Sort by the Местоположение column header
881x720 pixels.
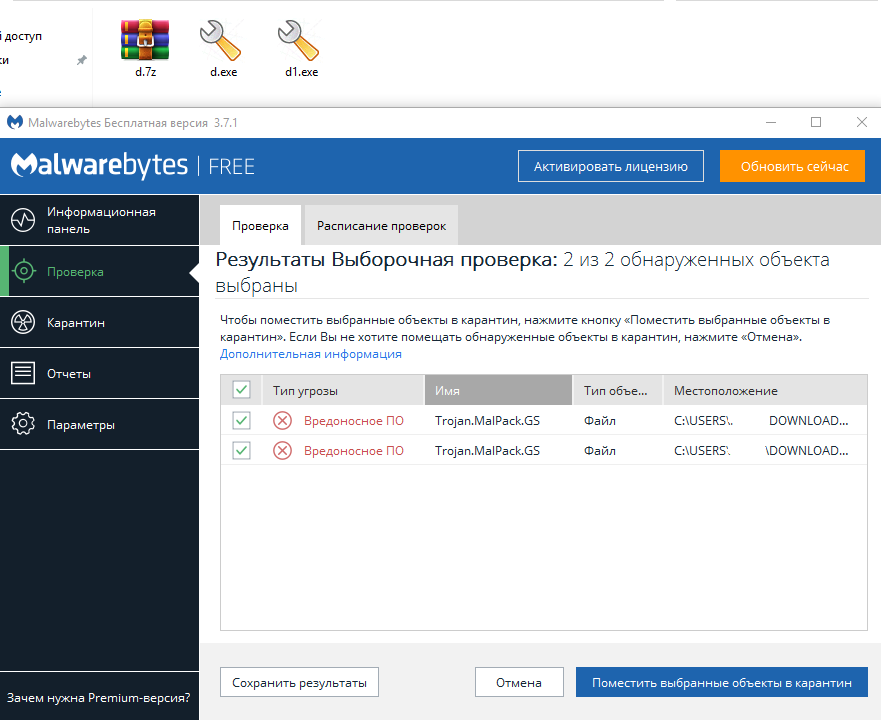pyautogui.click(x=765, y=390)
